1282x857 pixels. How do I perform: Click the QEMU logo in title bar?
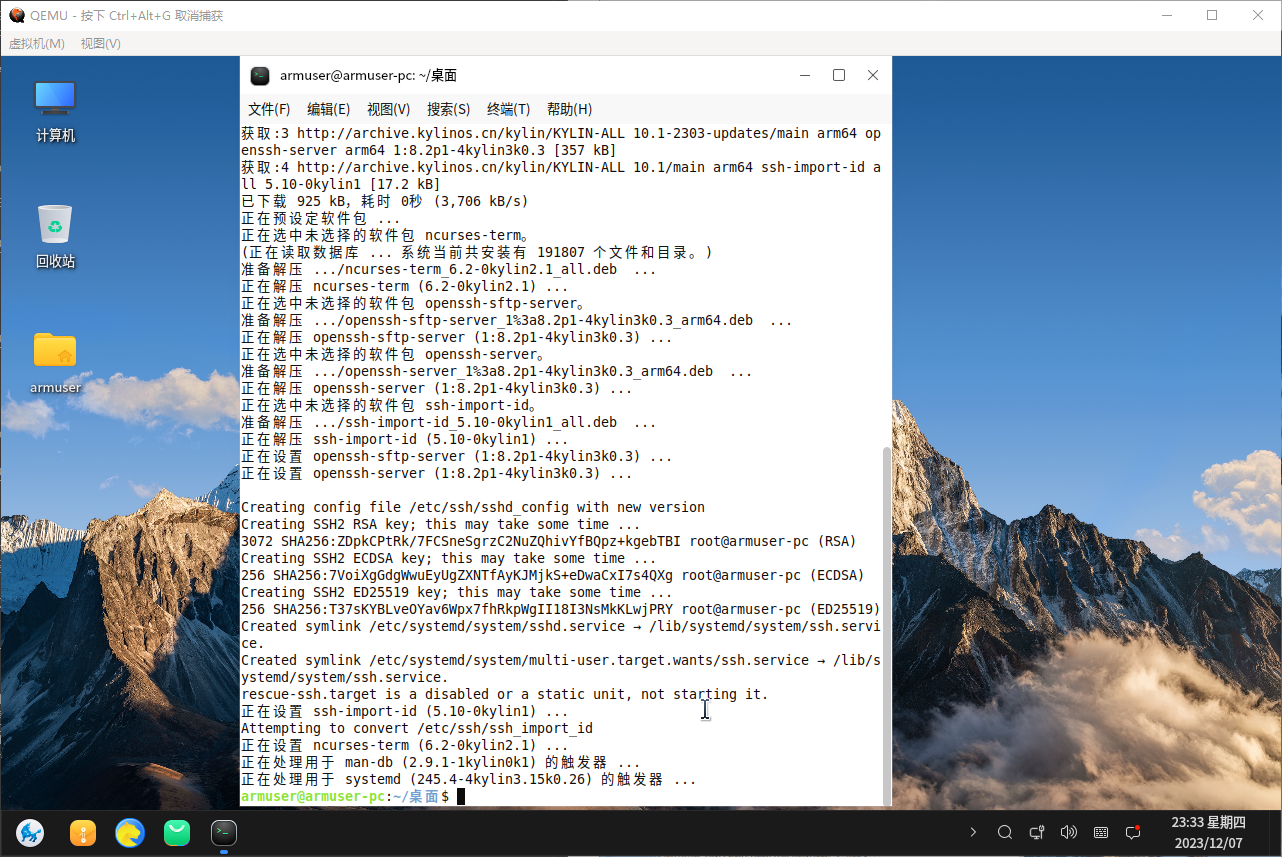coord(17,15)
